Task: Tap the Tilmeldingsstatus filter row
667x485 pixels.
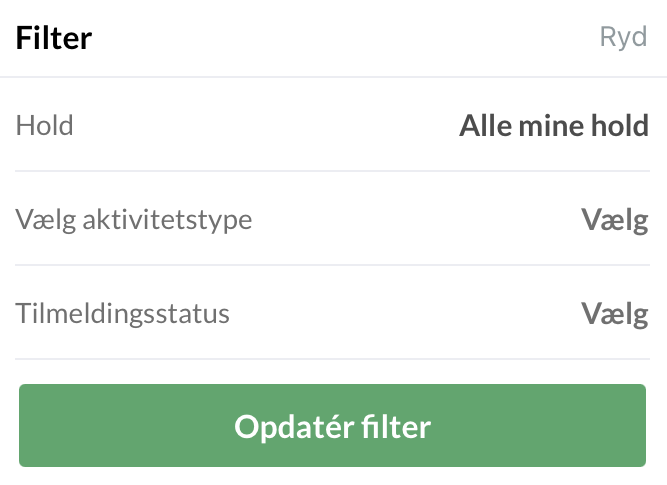Action: click(x=333, y=313)
